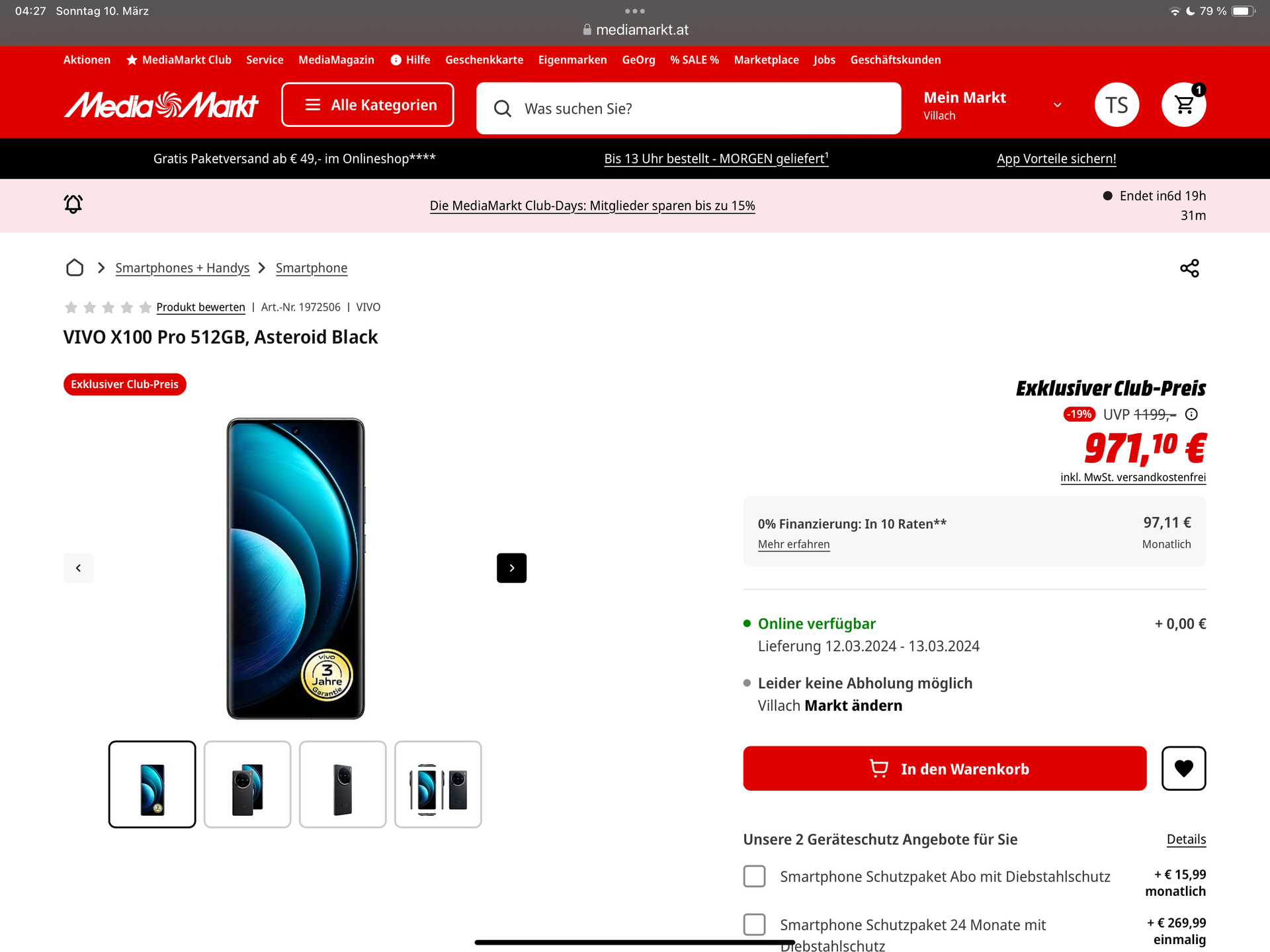The height and width of the screenshot is (952, 1270).
Task: Open Alle Kategorien menu
Action: (368, 104)
